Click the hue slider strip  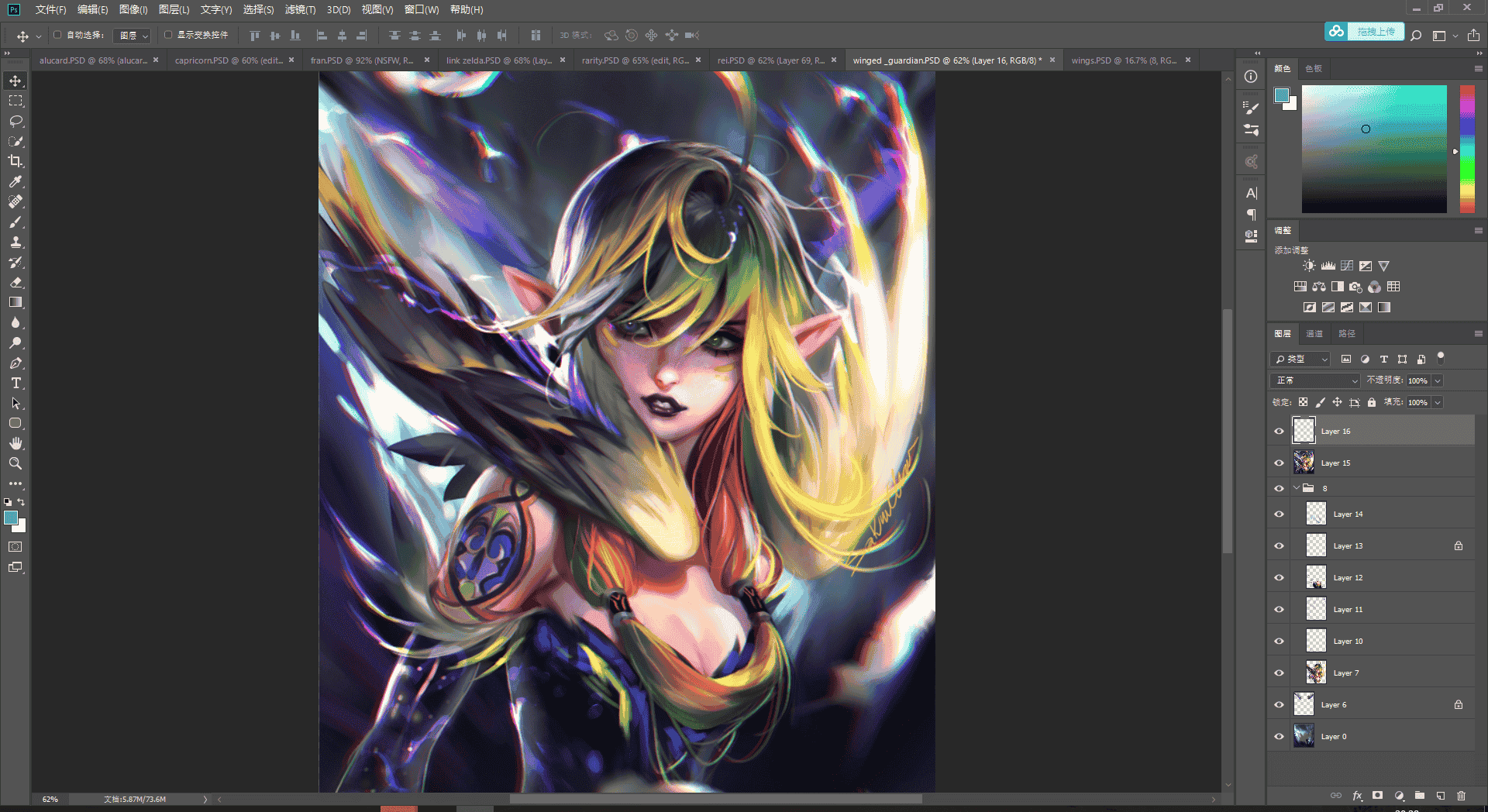(x=1467, y=149)
